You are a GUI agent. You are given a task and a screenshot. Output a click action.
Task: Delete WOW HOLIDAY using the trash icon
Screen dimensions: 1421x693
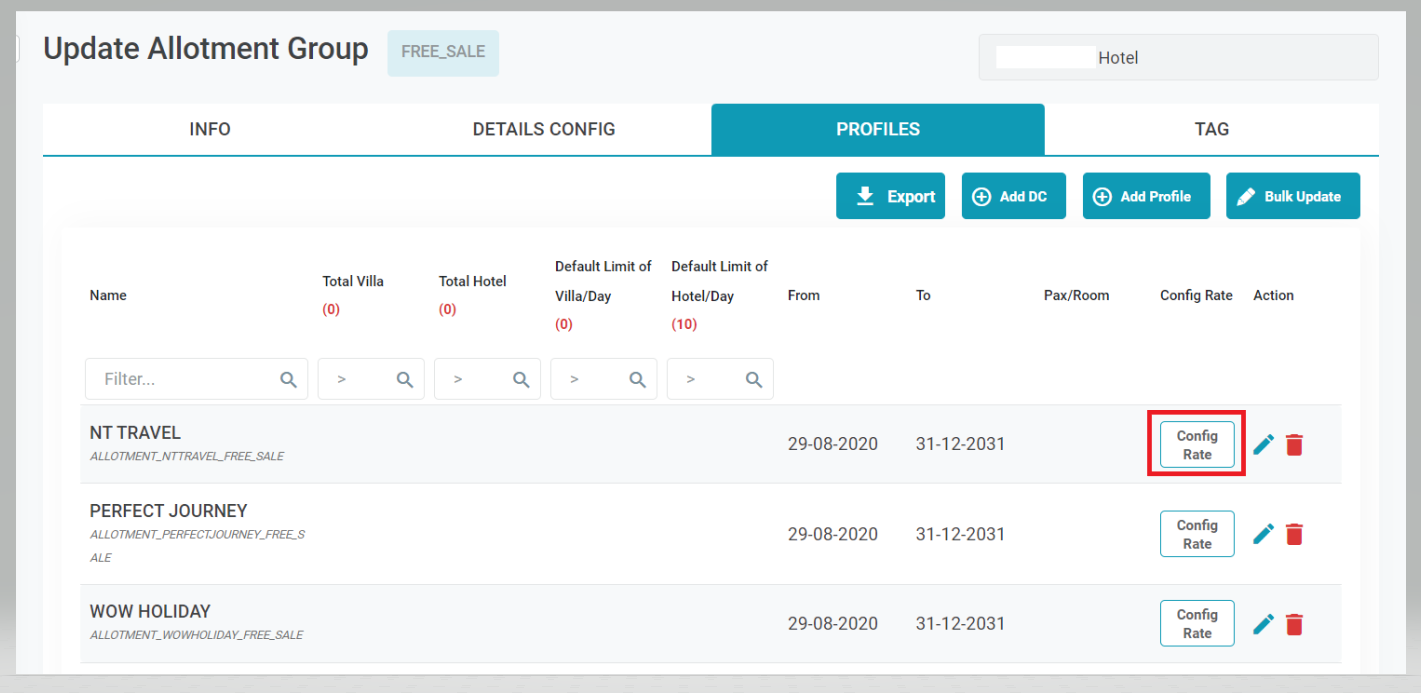(x=1294, y=624)
